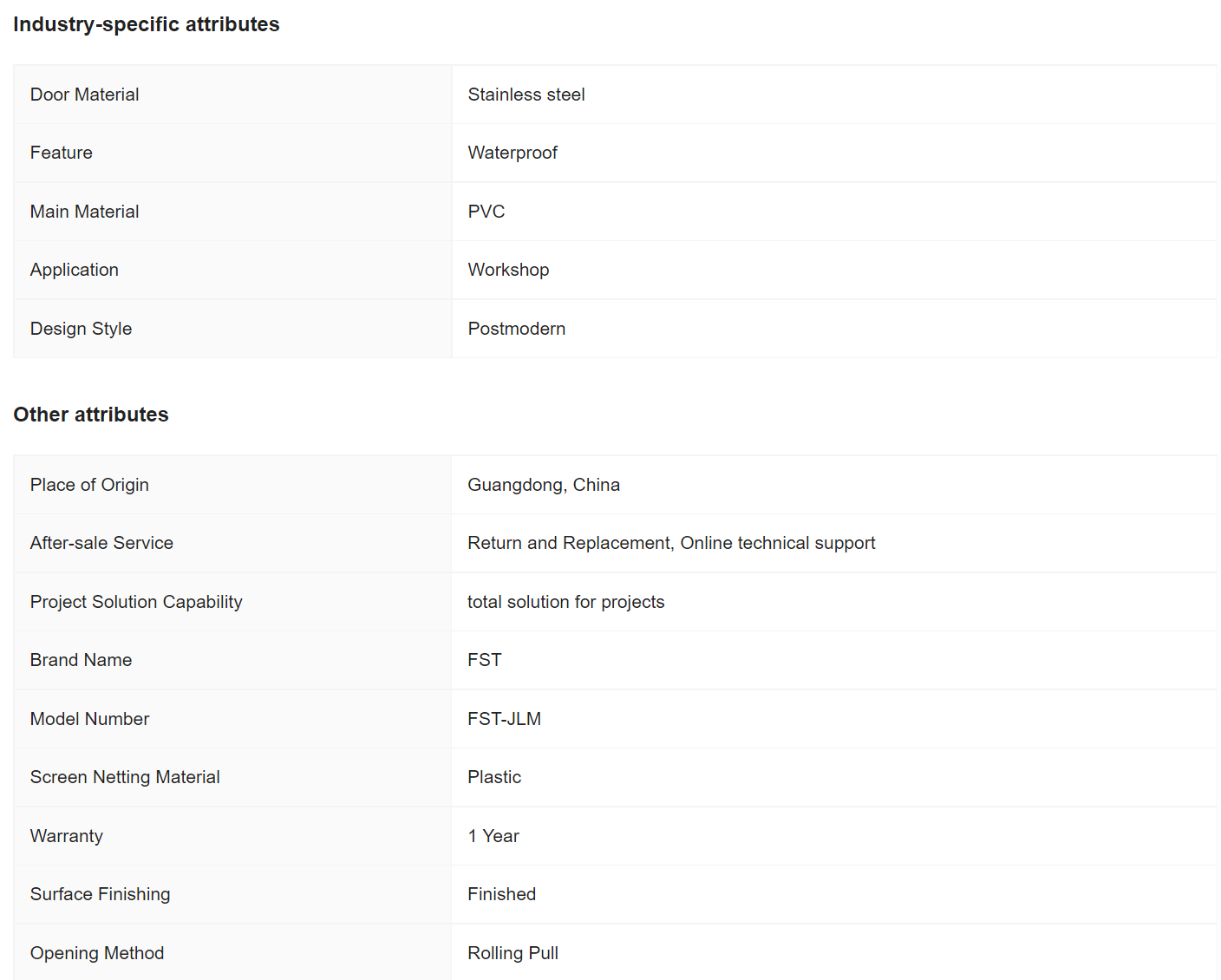Select the Screen Netting Material label
This screenshot has height=980, width=1221.
(x=125, y=777)
